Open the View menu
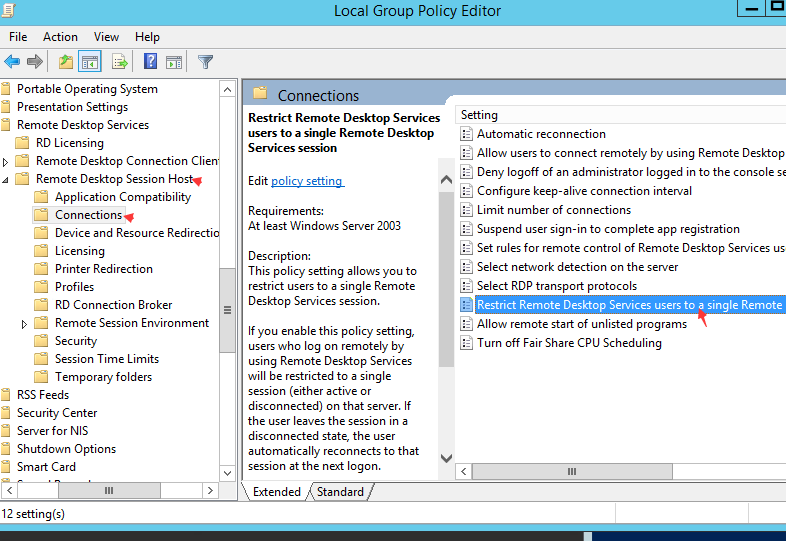This screenshot has width=786, height=541. coord(106,37)
